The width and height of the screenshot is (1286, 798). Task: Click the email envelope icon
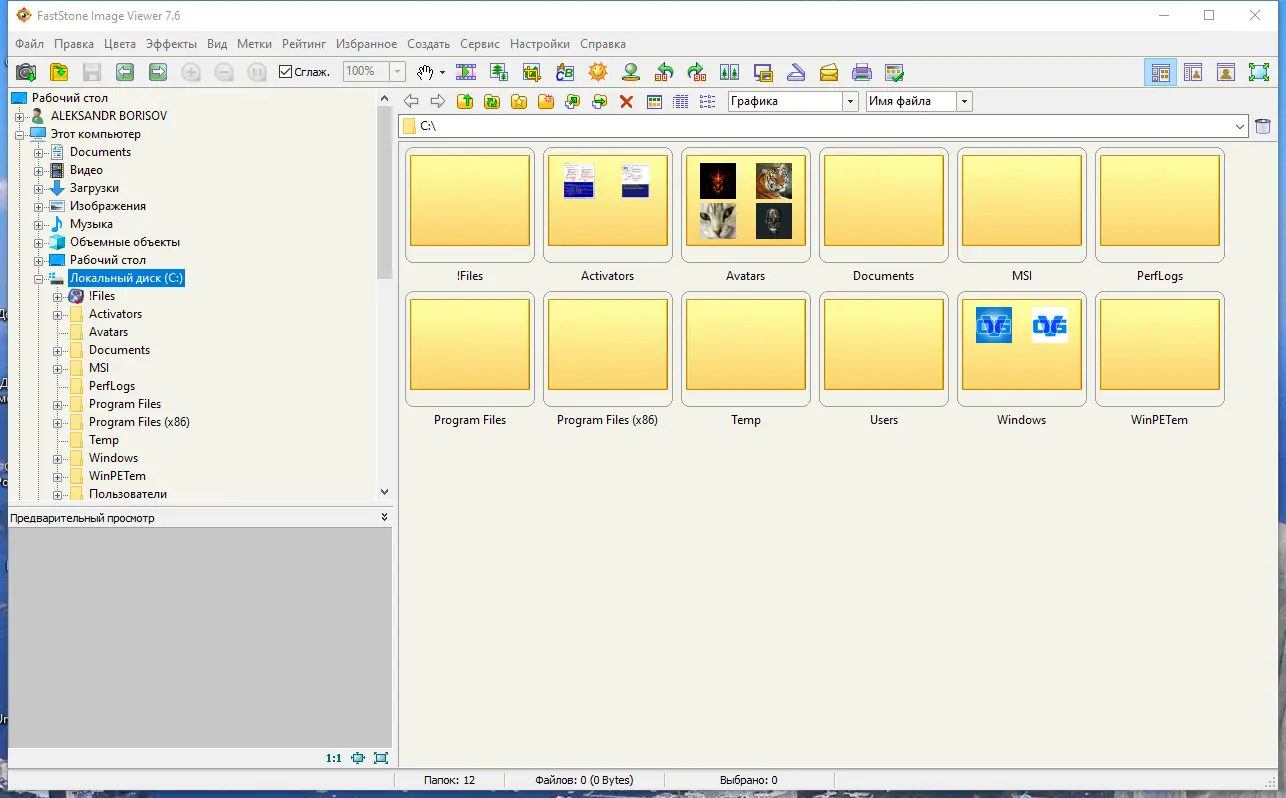pyautogui.click(x=829, y=72)
